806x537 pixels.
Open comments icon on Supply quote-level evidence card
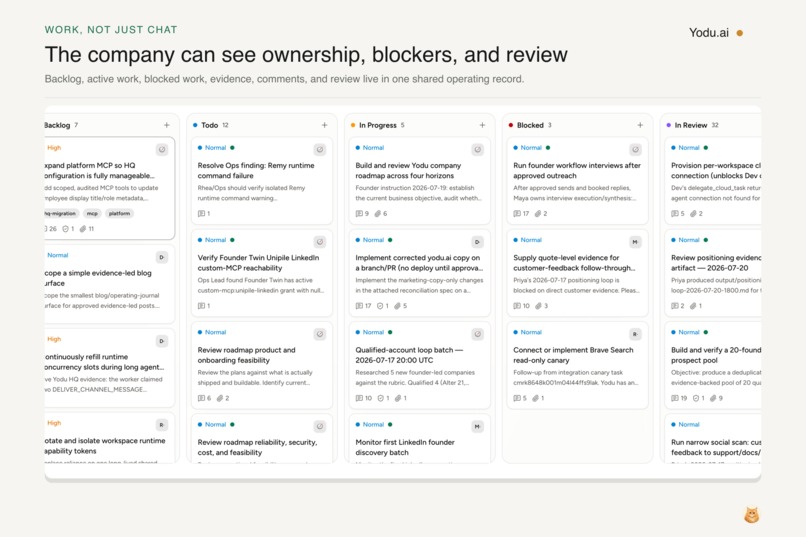(517, 306)
